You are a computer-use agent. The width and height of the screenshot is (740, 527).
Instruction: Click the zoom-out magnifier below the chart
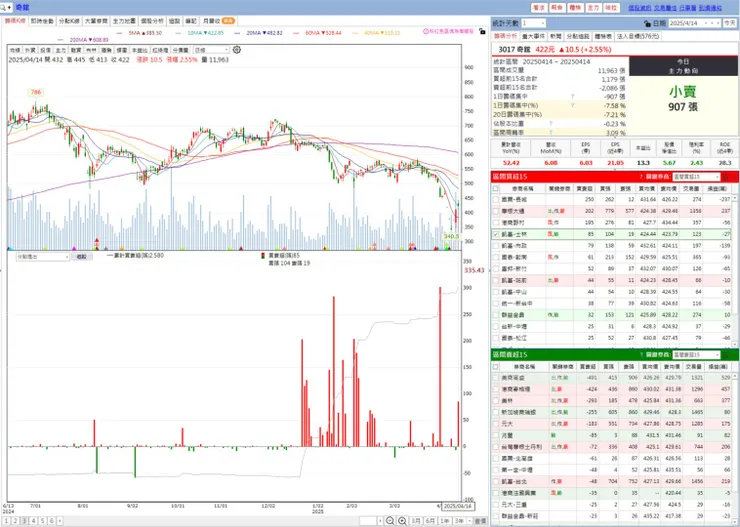tap(390, 520)
